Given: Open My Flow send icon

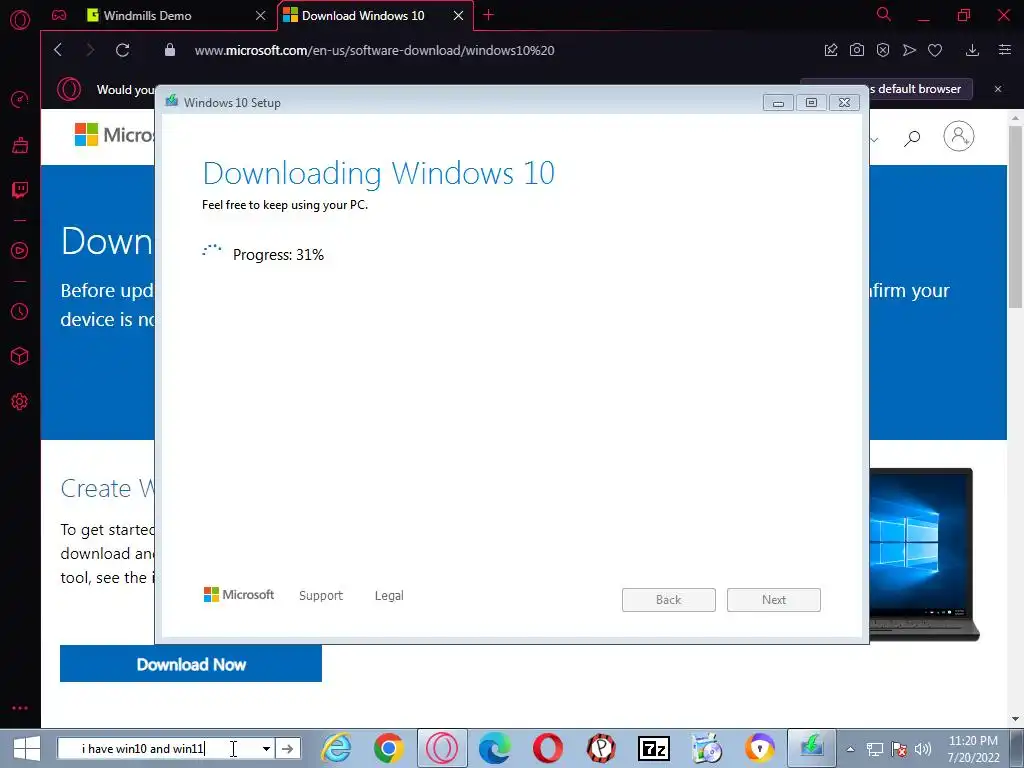Looking at the screenshot, I should click(909, 50).
